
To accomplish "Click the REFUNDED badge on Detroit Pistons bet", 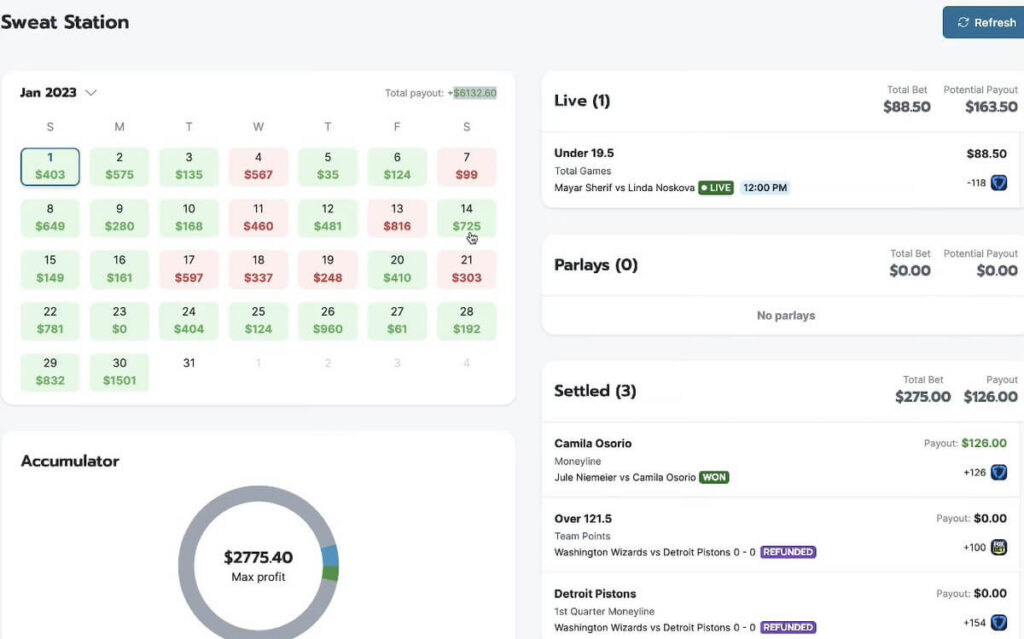I will coord(787,627).
